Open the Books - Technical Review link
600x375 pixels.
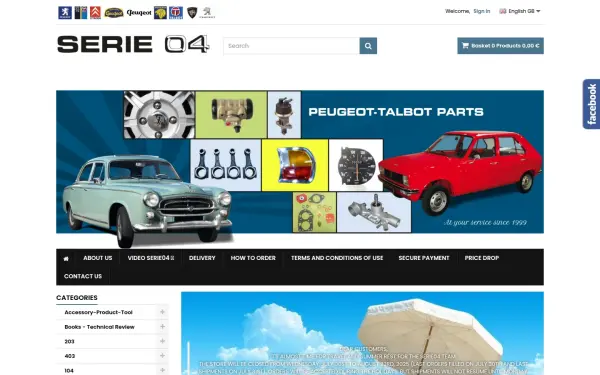click(99, 327)
